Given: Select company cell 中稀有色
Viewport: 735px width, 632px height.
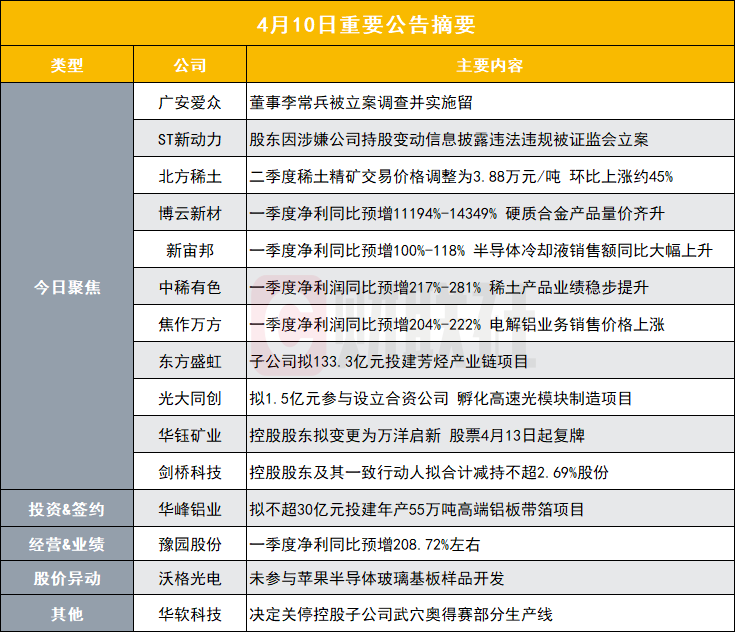Looking at the screenshot, I should tap(190, 287).
